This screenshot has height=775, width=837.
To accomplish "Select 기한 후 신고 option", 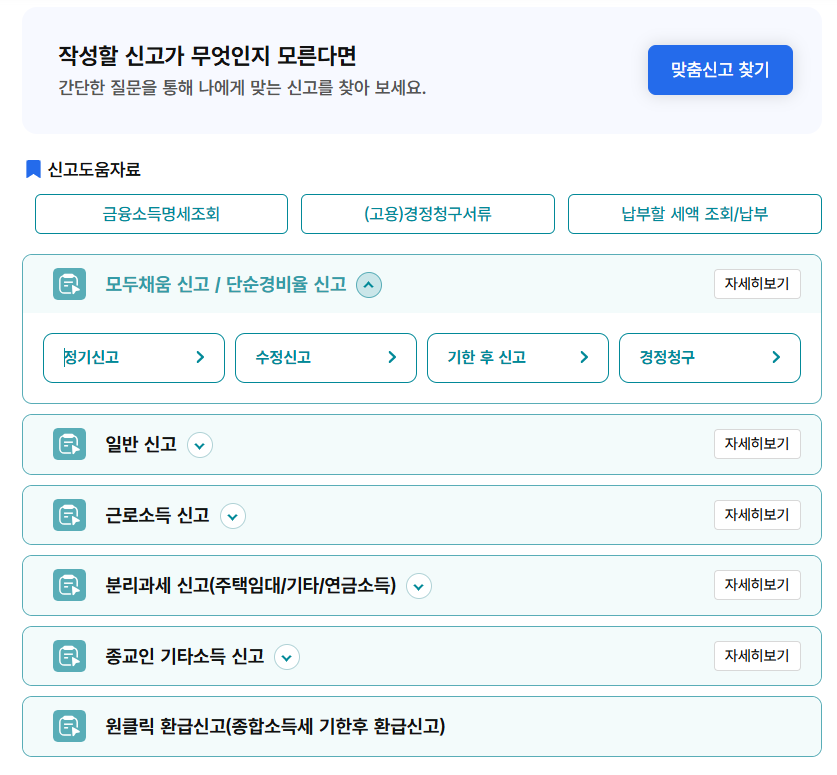I will point(518,358).
